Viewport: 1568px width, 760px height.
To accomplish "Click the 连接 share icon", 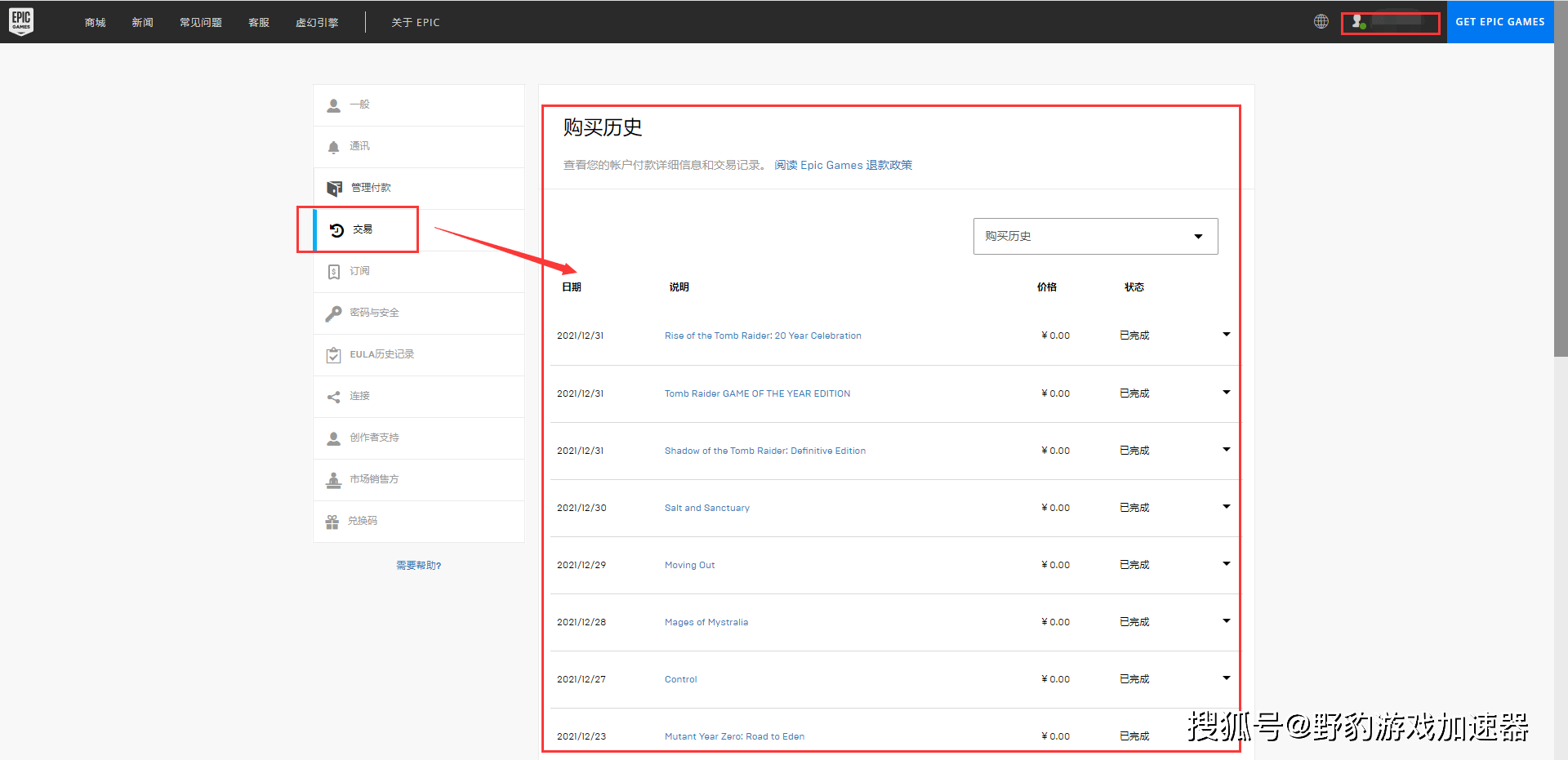I will (x=333, y=396).
